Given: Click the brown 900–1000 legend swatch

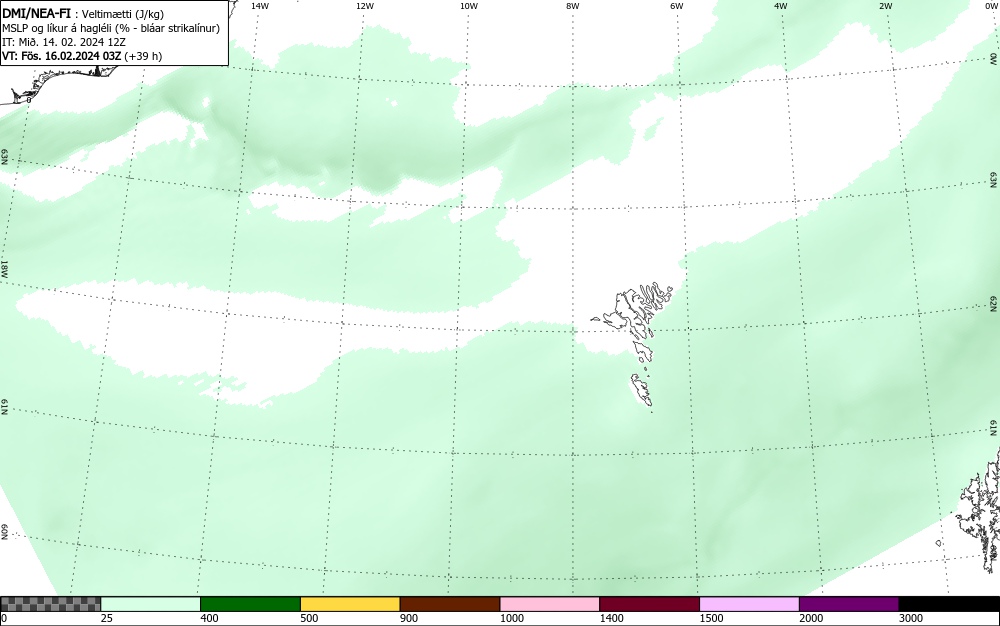Looking at the screenshot, I should coord(450,604).
